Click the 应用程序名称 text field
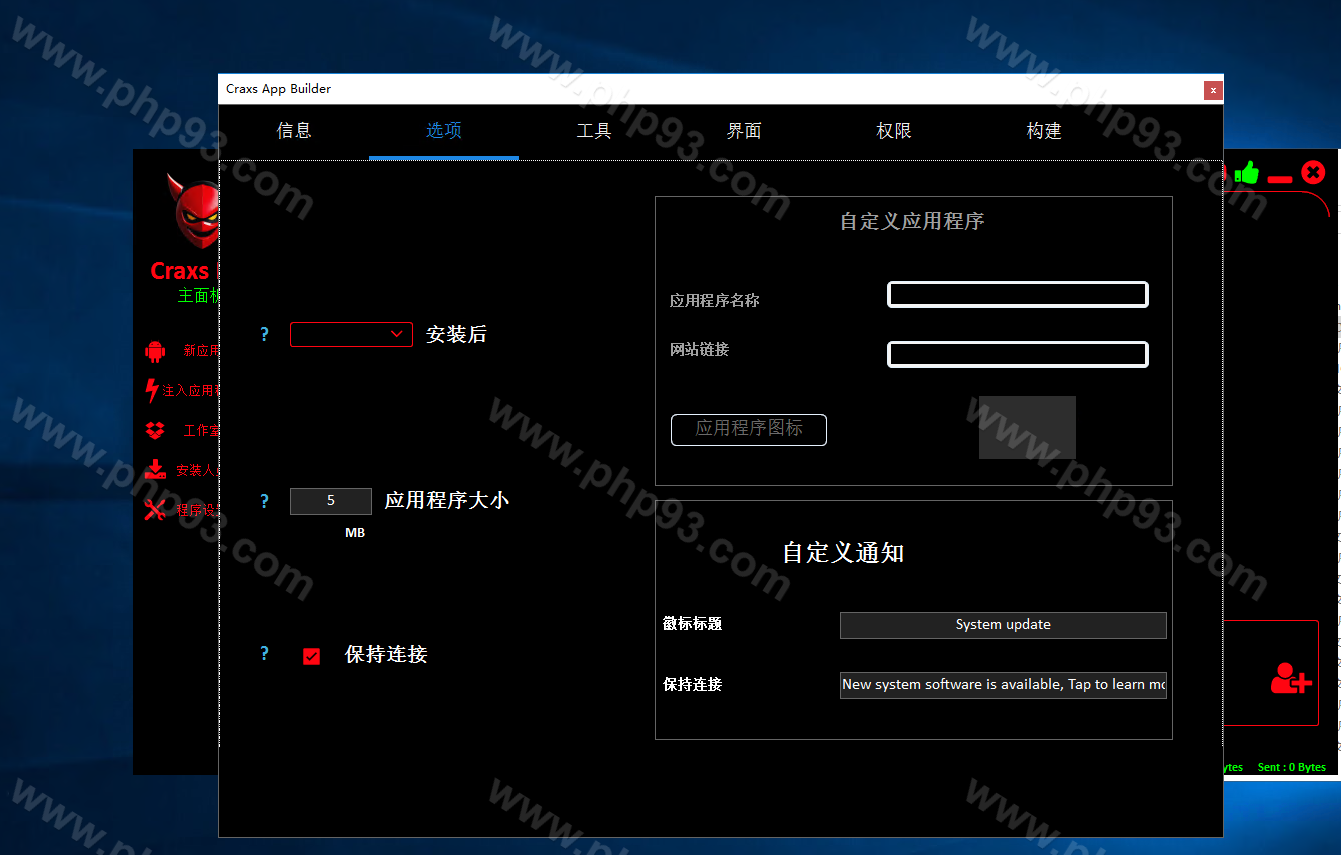Image resolution: width=1341 pixels, height=855 pixels. click(x=1017, y=294)
